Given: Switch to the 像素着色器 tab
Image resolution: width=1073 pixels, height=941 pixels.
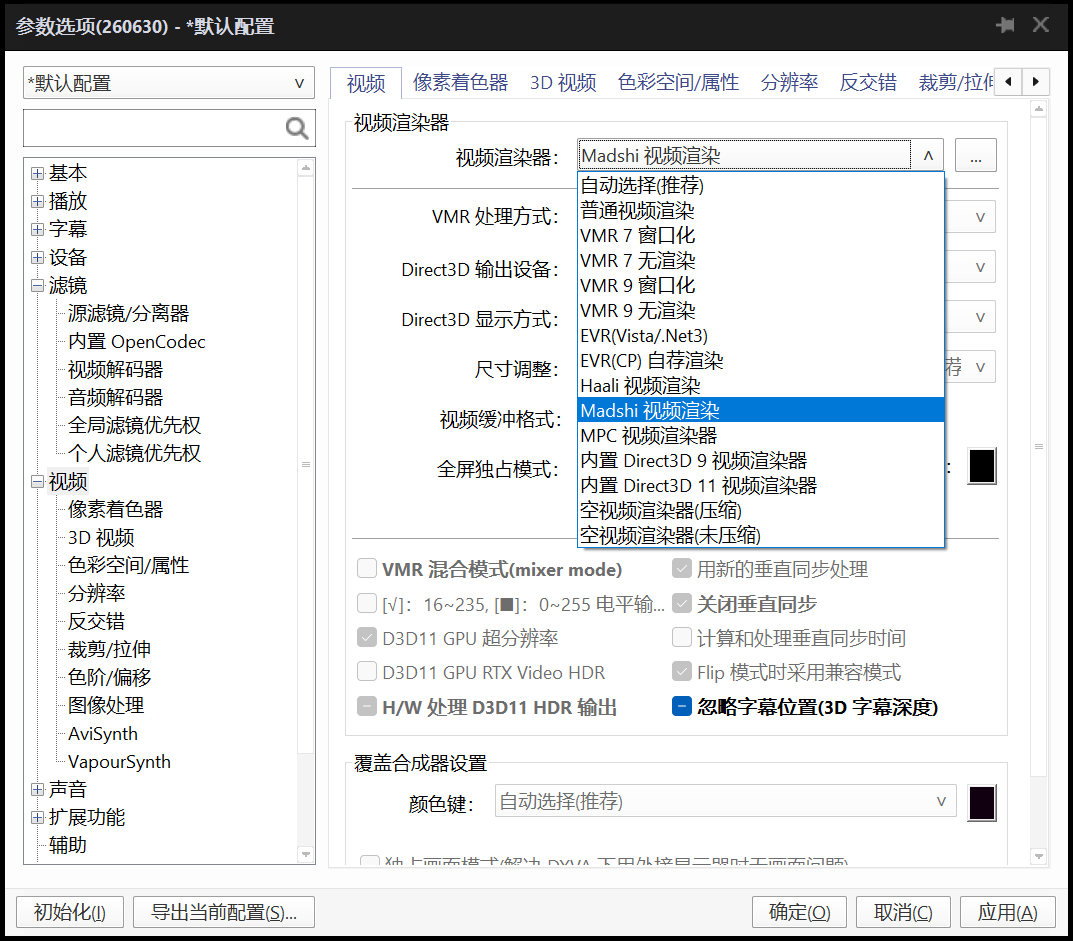Looking at the screenshot, I should click(x=460, y=83).
